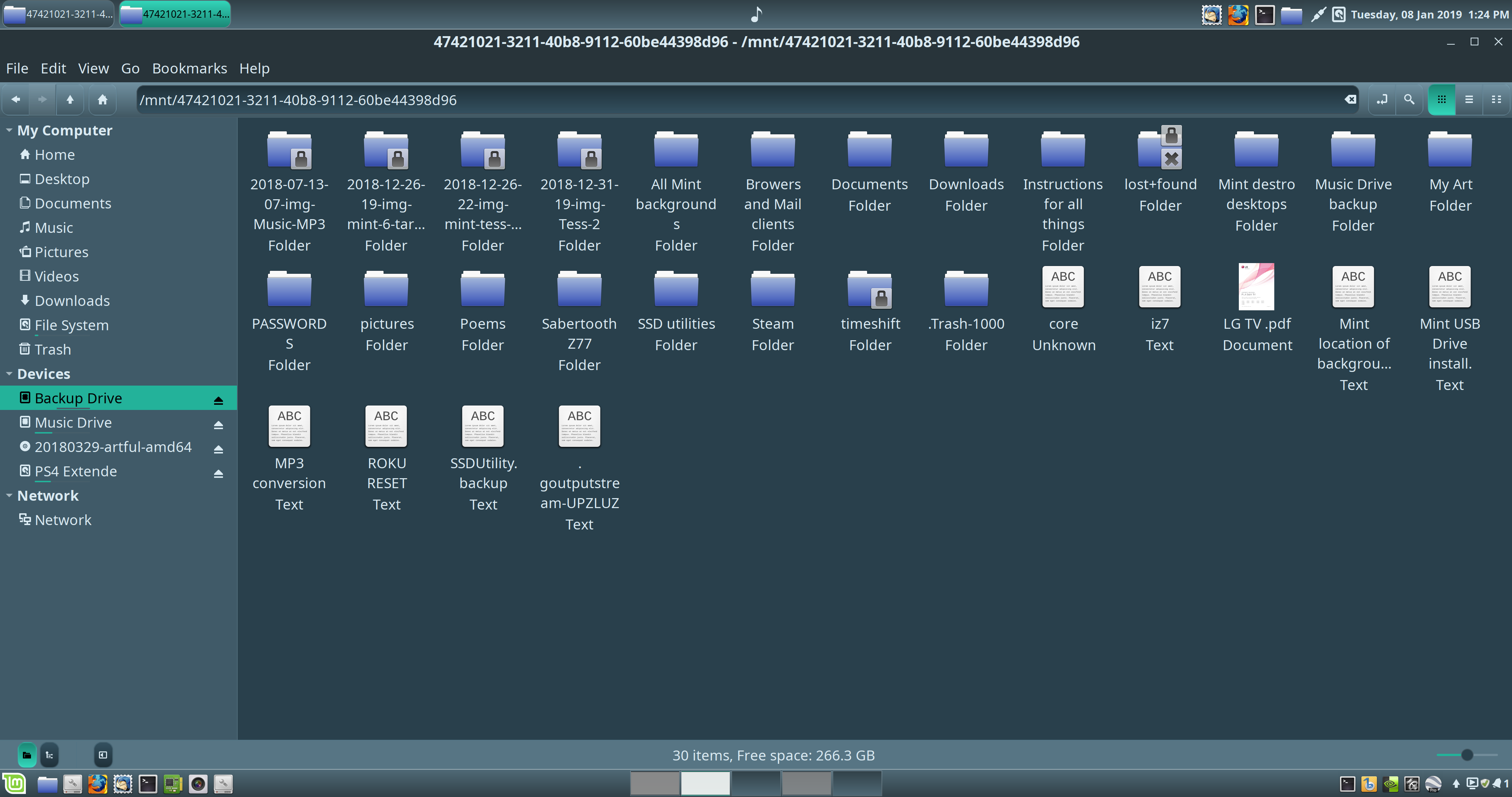Screen dimensions: 1512x797
Task: Open the Bookmarks menu
Action: pyautogui.click(x=190, y=68)
